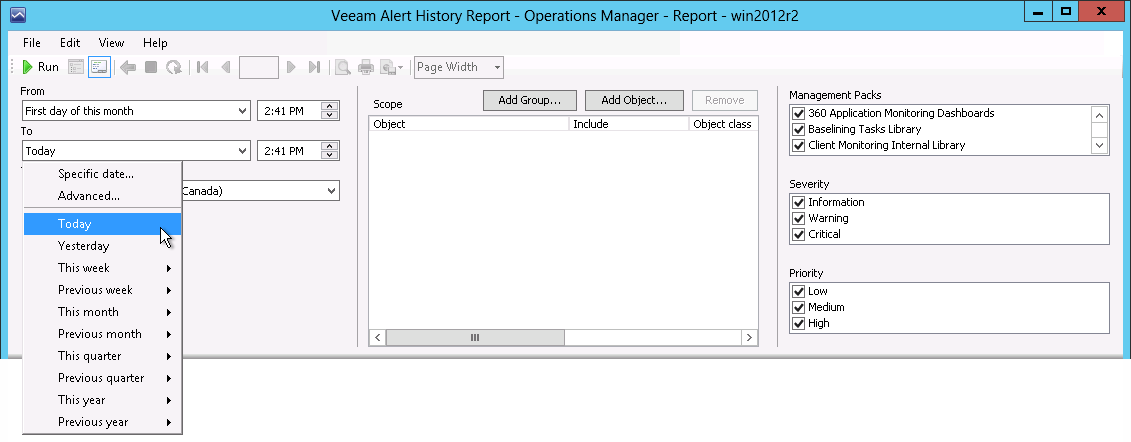
Task: Click the Object class column header
Action: (723, 124)
